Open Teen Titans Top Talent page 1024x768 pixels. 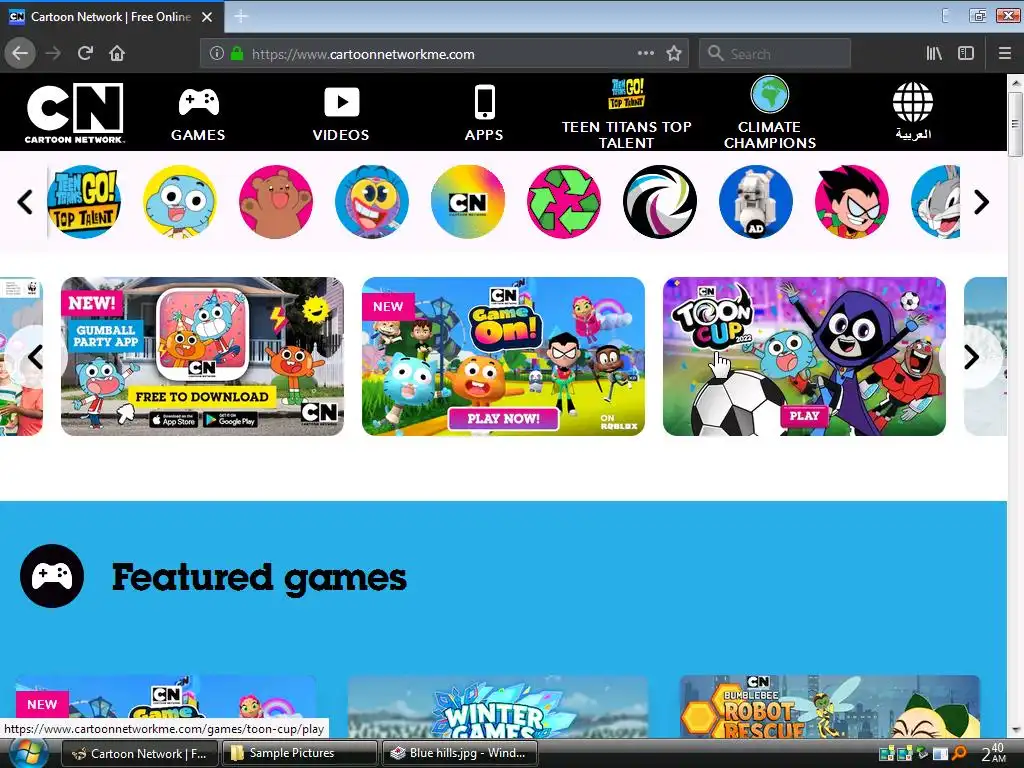tap(627, 114)
